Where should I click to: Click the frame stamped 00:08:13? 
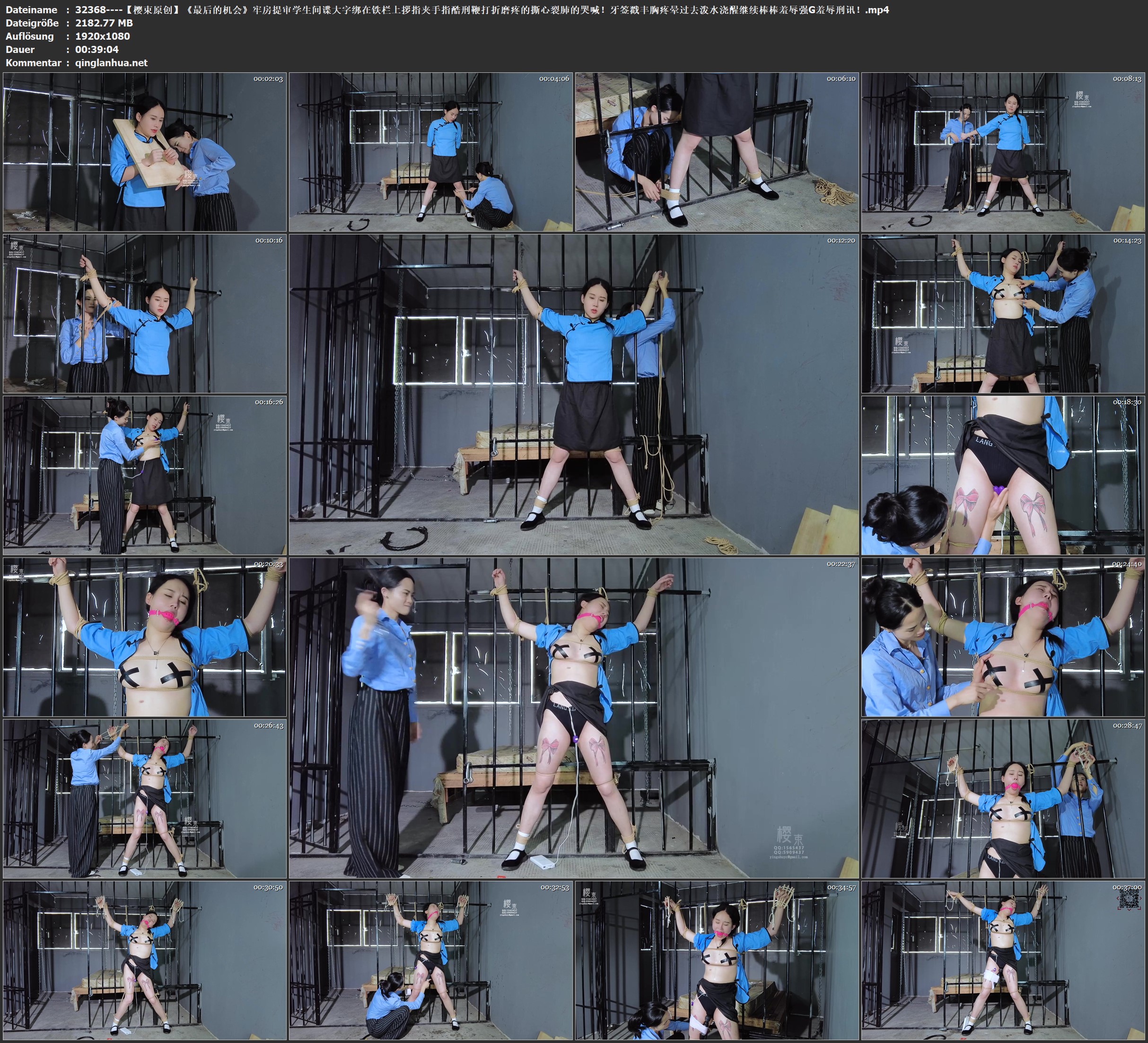[x=1003, y=151]
